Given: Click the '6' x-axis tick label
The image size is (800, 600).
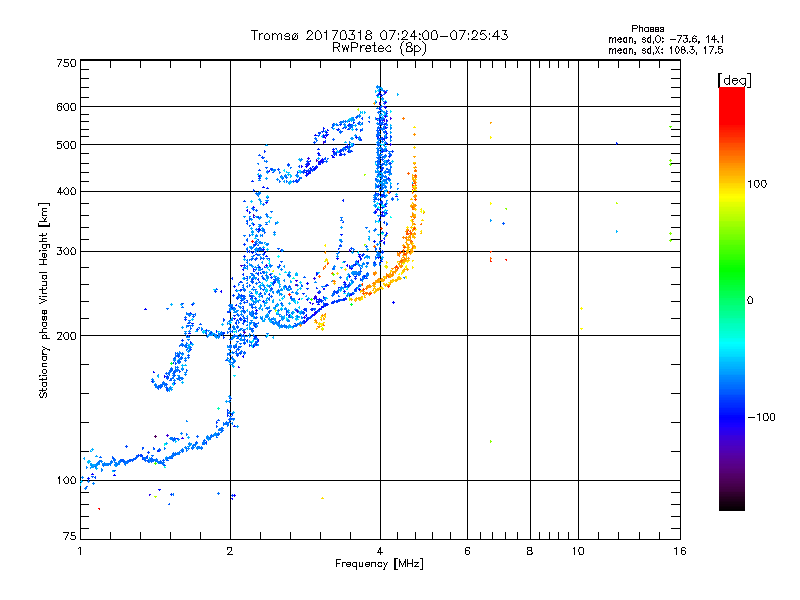Looking at the screenshot, I should coord(467,551).
